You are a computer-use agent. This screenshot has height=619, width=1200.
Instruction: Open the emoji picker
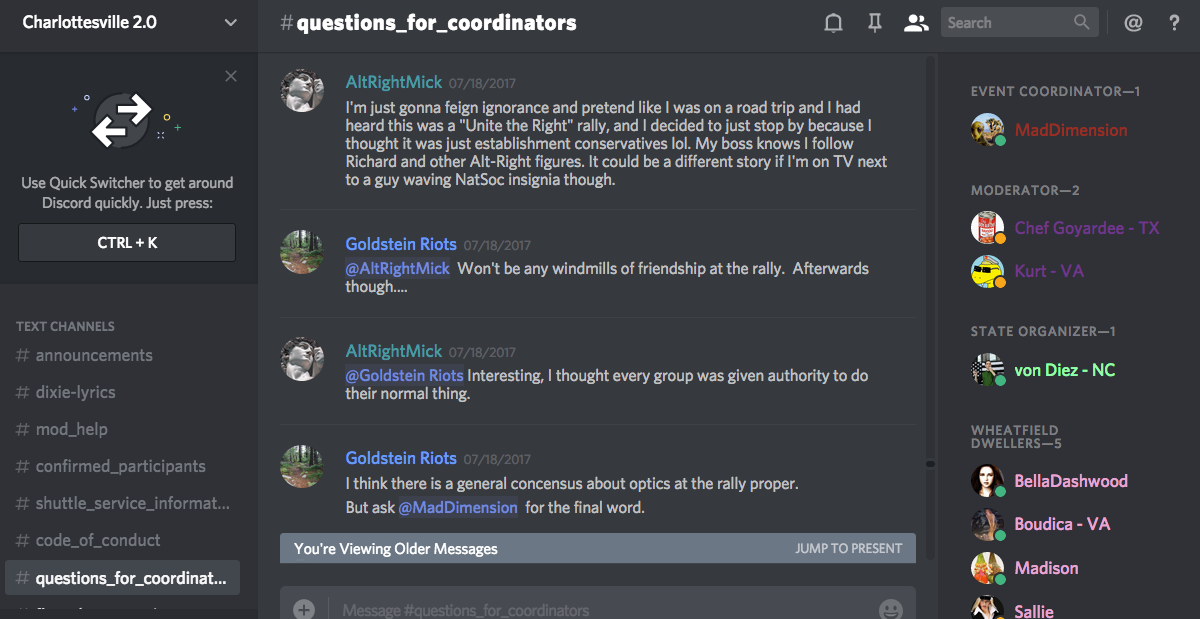click(890, 609)
